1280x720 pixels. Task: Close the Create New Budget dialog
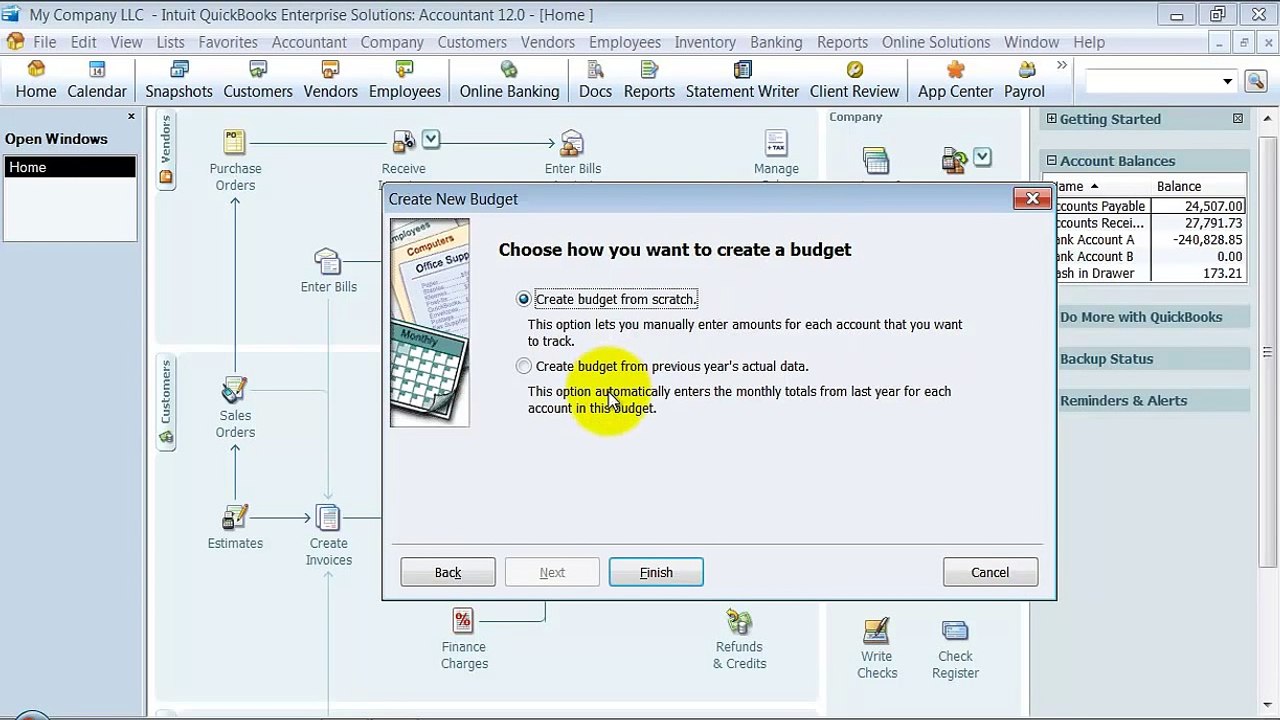pos(1032,199)
